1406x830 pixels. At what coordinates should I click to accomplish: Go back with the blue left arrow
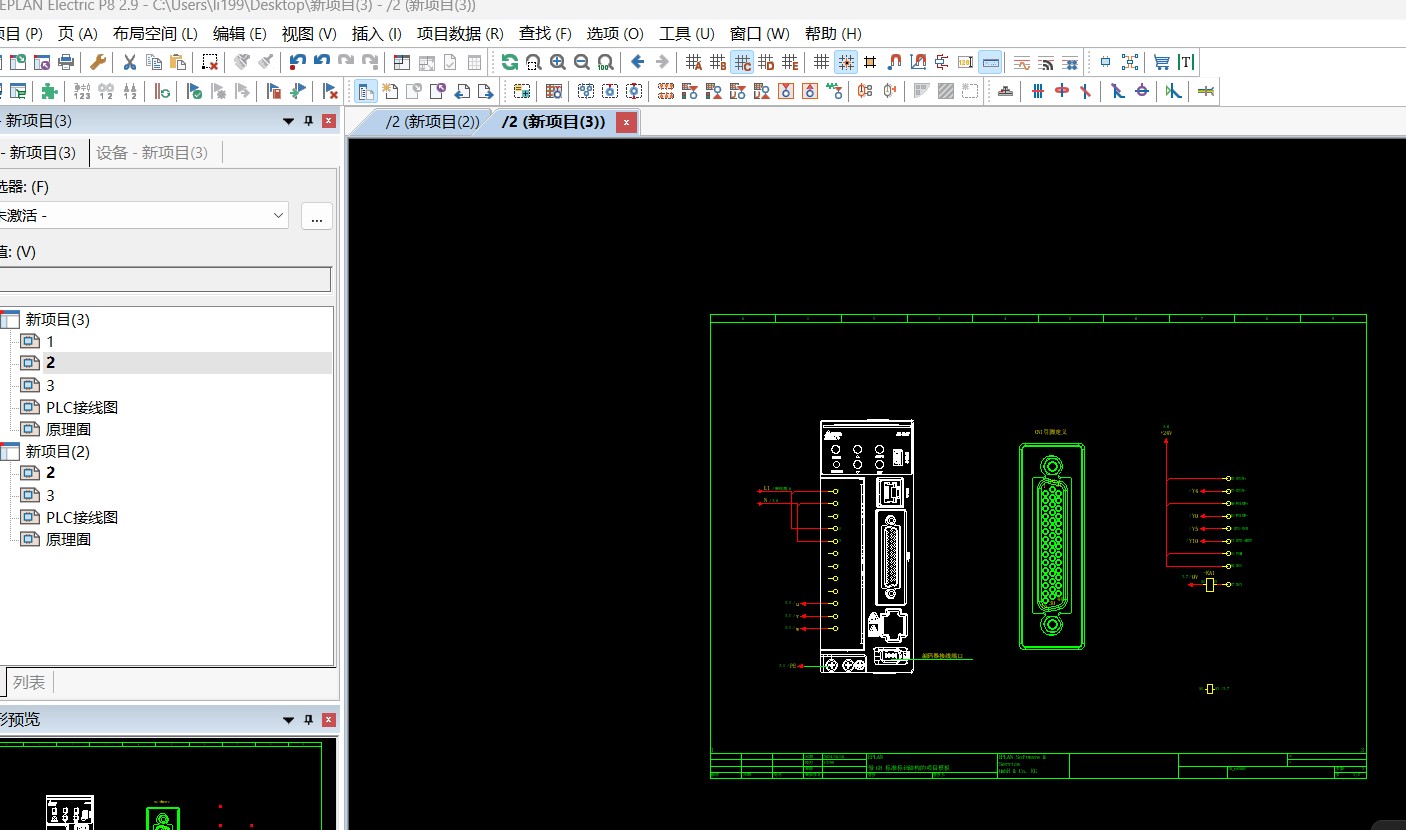click(x=638, y=62)
